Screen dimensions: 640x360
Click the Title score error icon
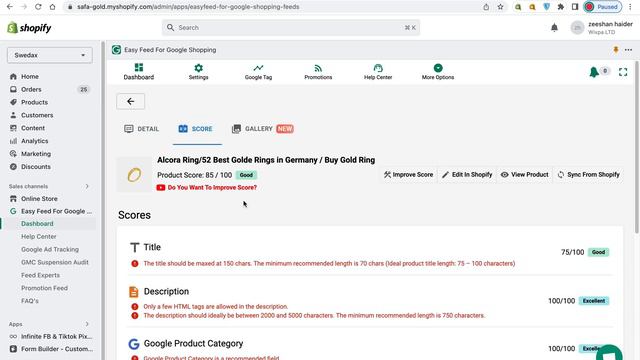[135, 264]
